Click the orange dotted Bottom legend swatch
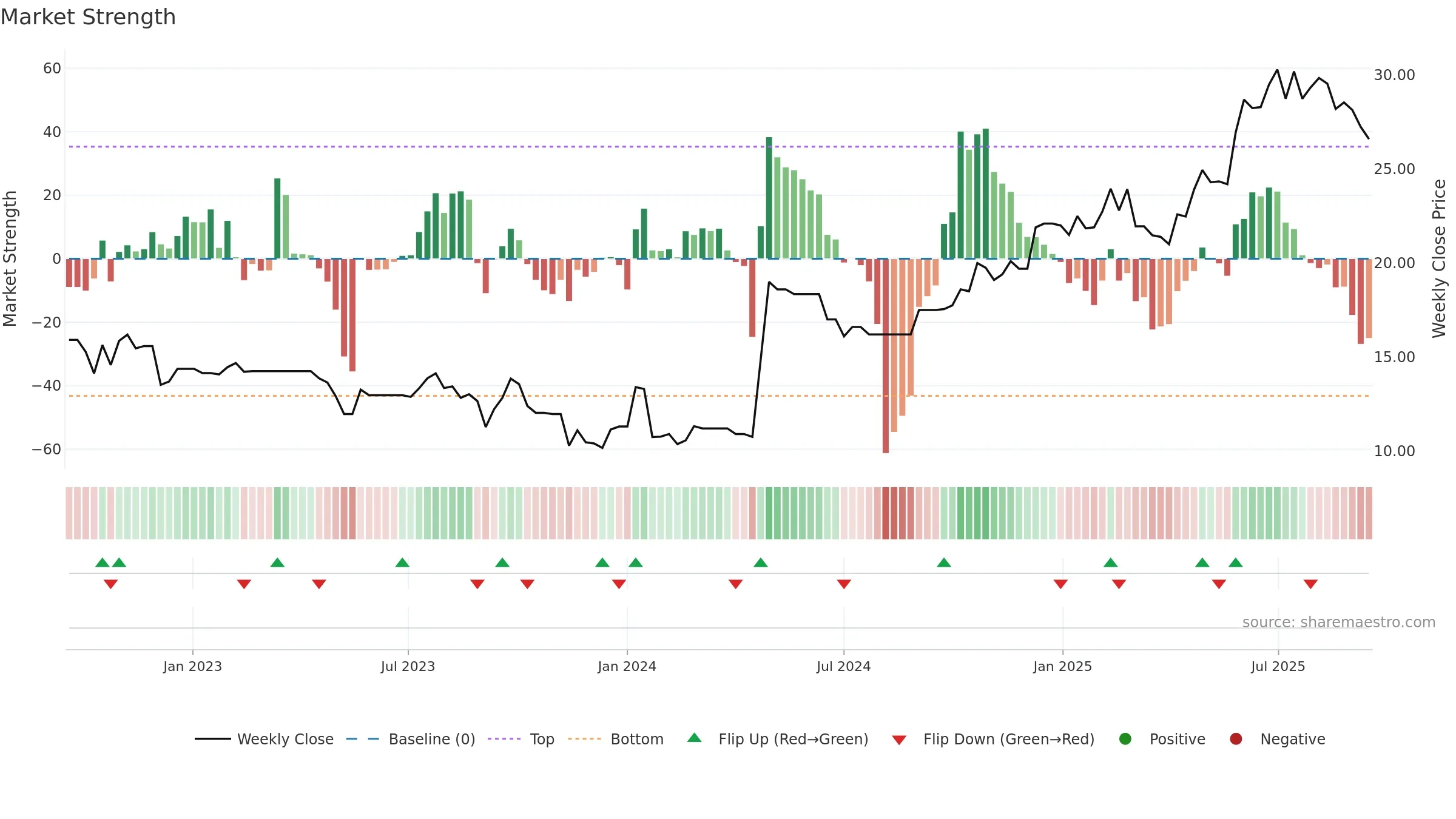 coord(585,739)
